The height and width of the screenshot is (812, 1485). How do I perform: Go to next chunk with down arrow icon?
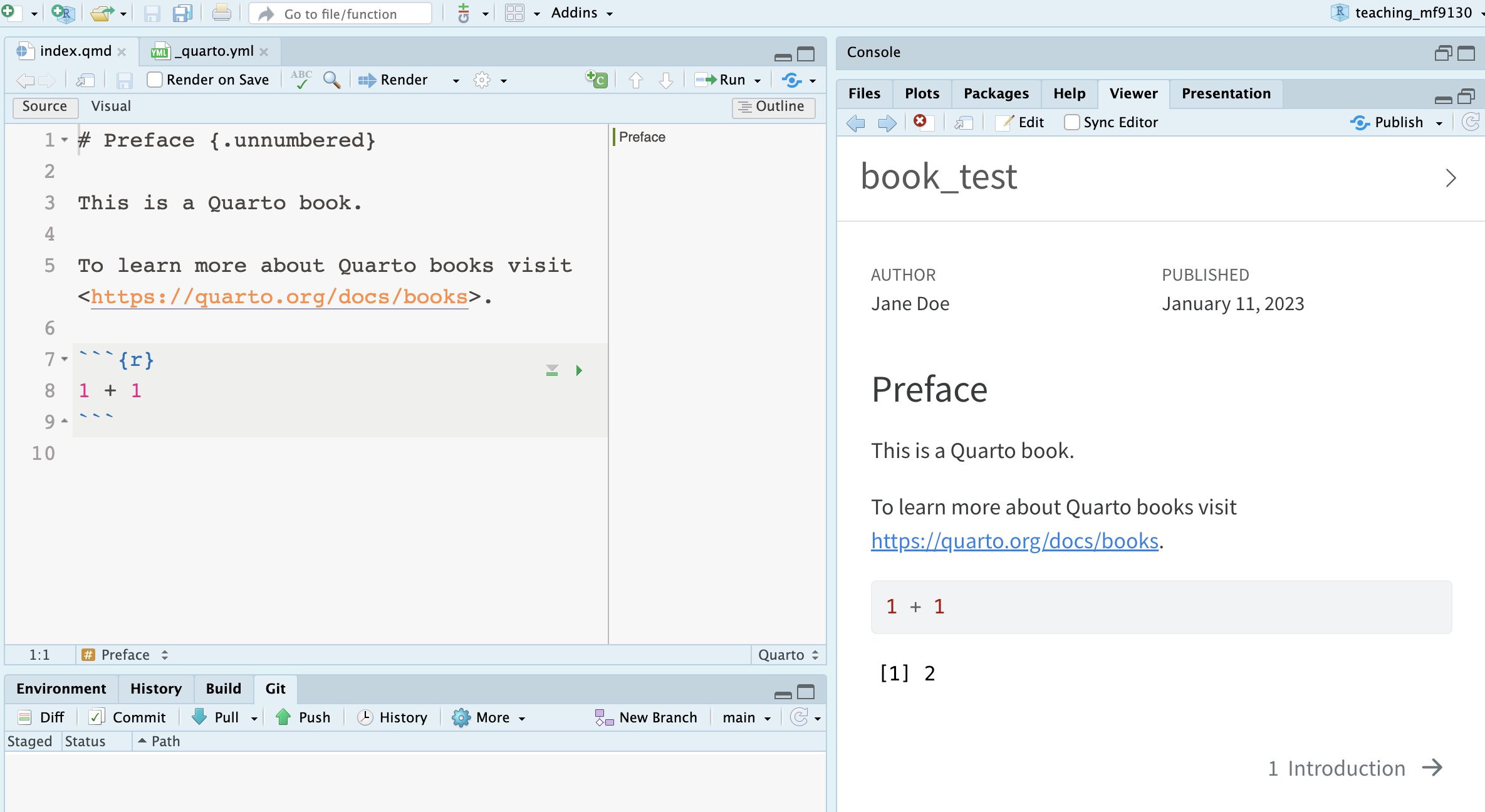pos(666,80)
